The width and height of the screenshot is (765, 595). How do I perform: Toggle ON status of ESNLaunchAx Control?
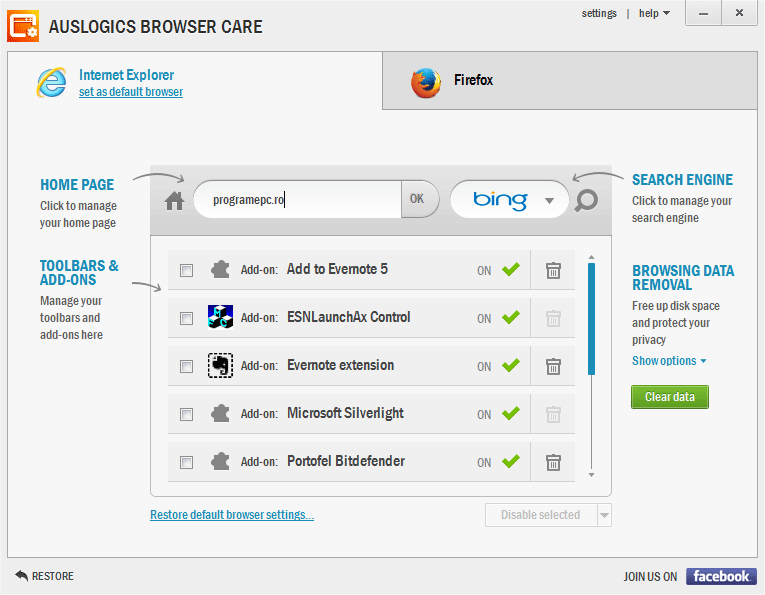(x=499, y=317)
